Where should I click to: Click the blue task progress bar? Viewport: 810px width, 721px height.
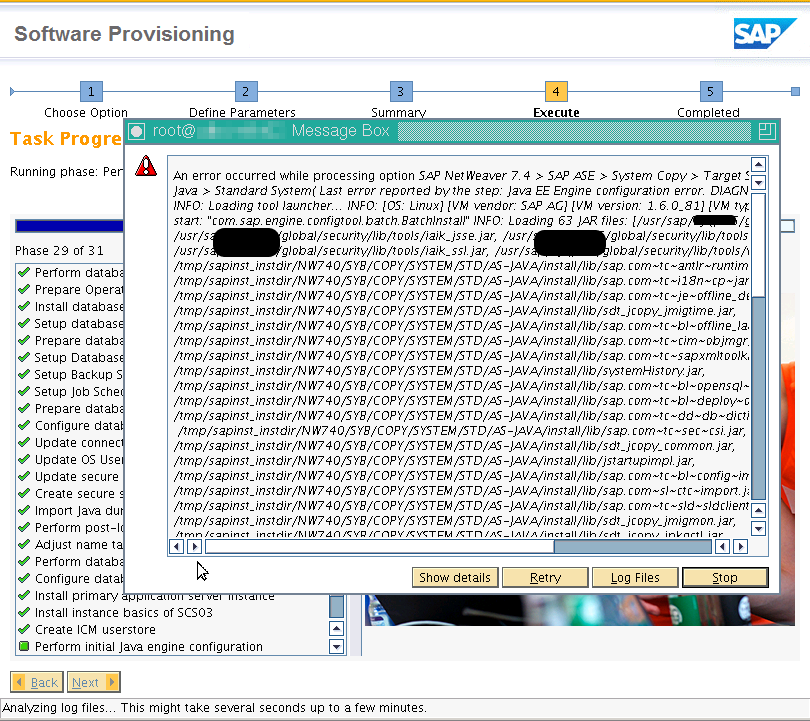(70, 226)
